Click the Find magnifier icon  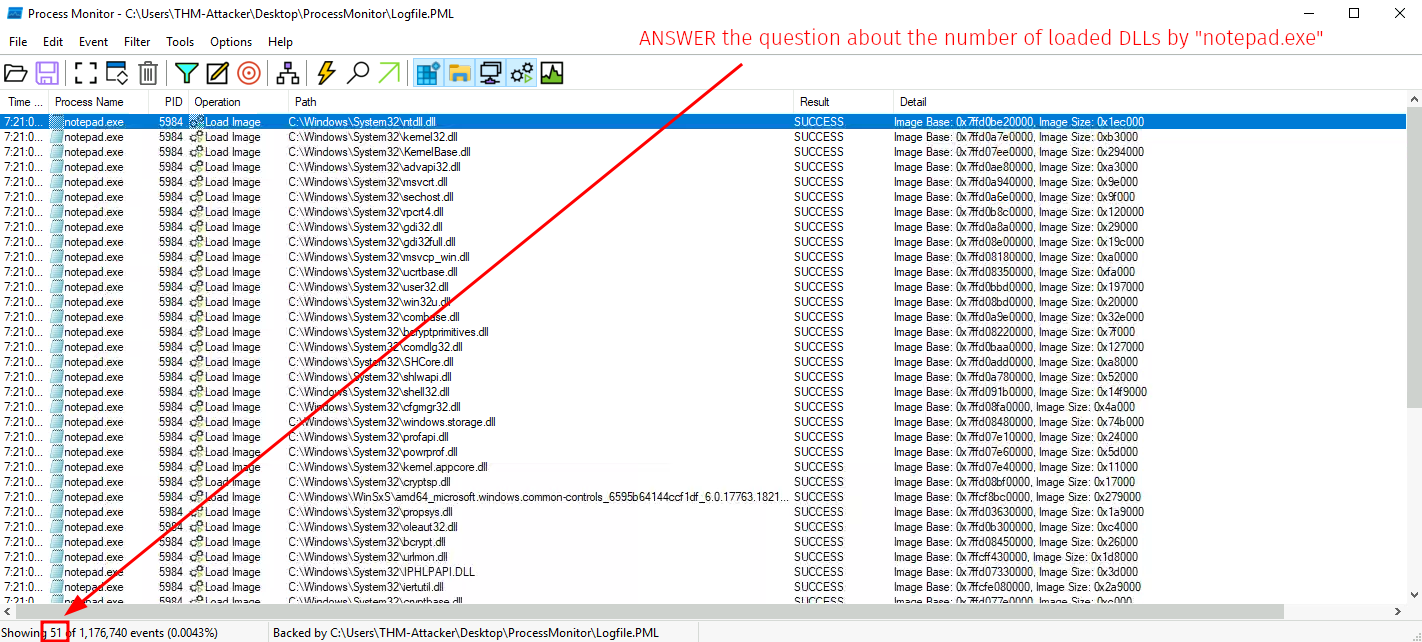(x=357, y=73)
